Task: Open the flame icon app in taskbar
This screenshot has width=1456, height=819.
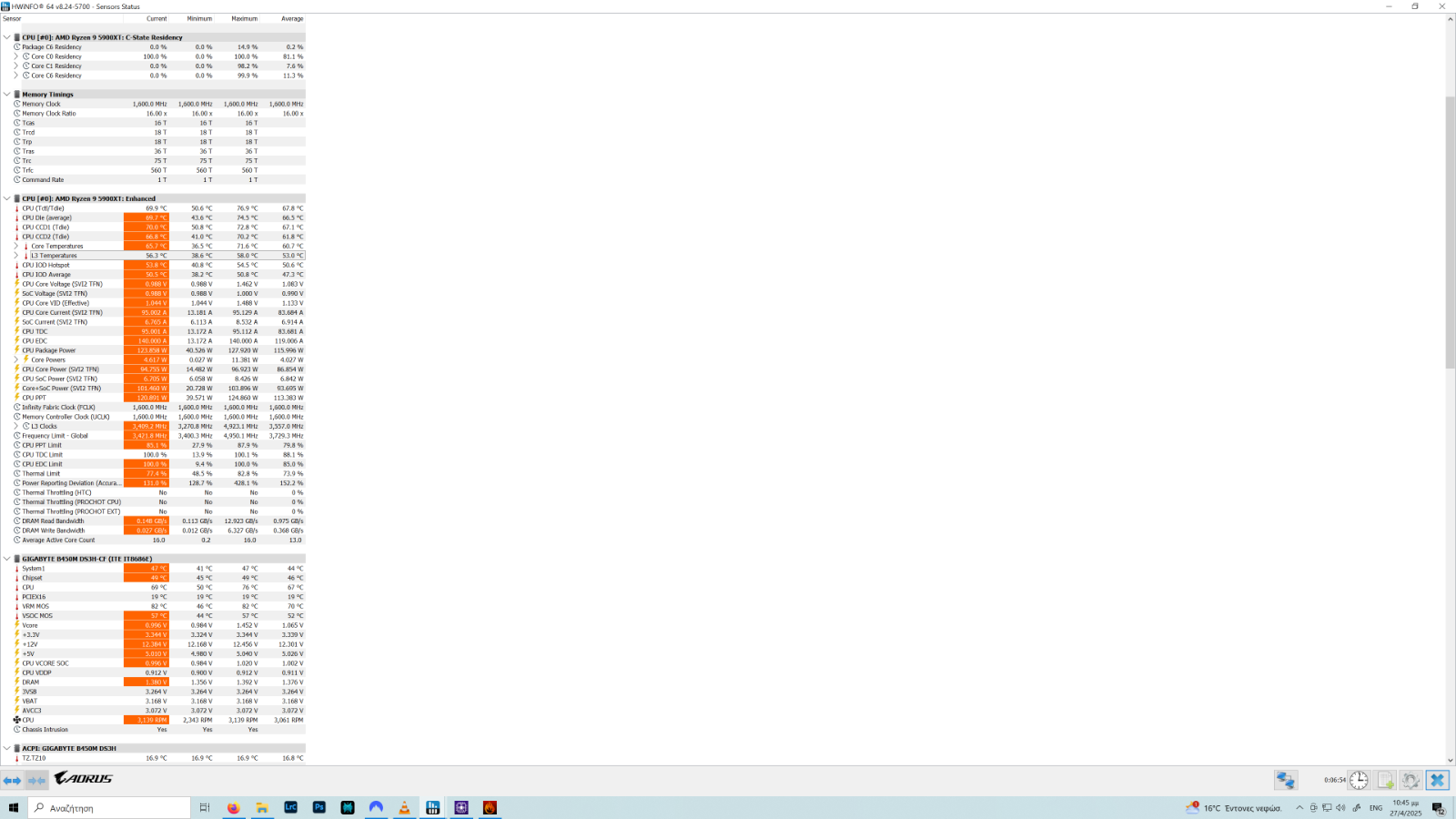Action: click(490, 807)
